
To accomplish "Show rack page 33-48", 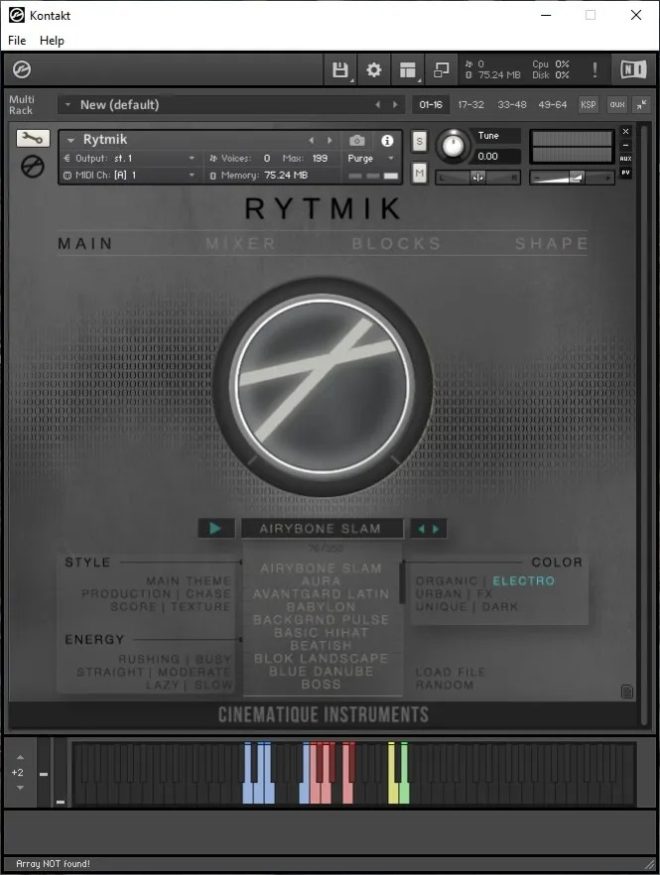I will point(512,104).
